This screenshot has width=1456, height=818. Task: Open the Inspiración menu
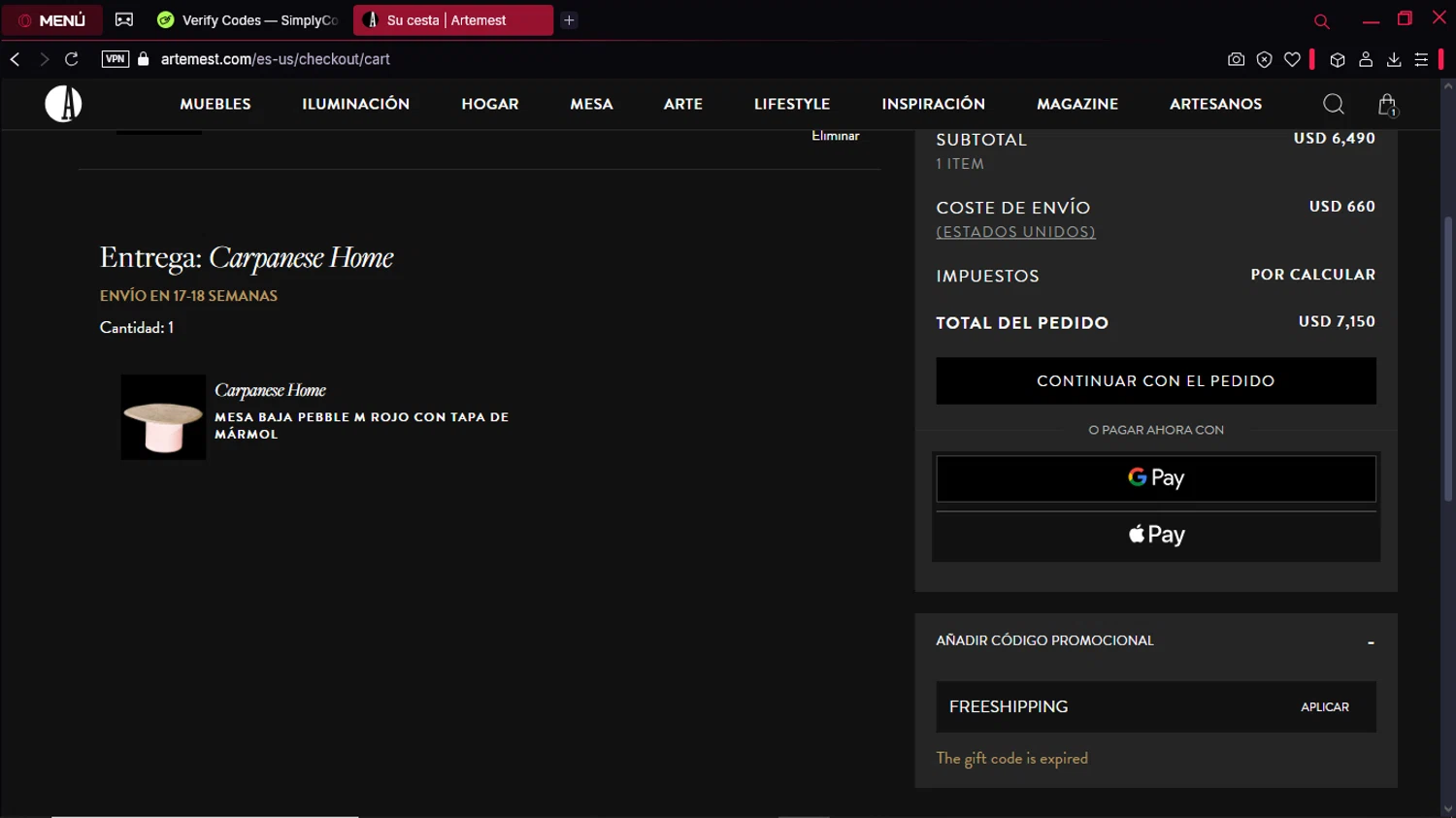(933, 104)
